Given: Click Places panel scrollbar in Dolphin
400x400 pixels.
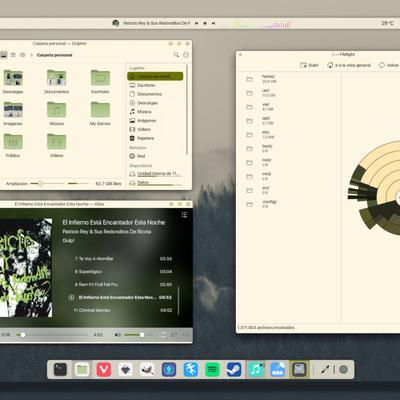Looking at the screenshot, I should point(187,110).
